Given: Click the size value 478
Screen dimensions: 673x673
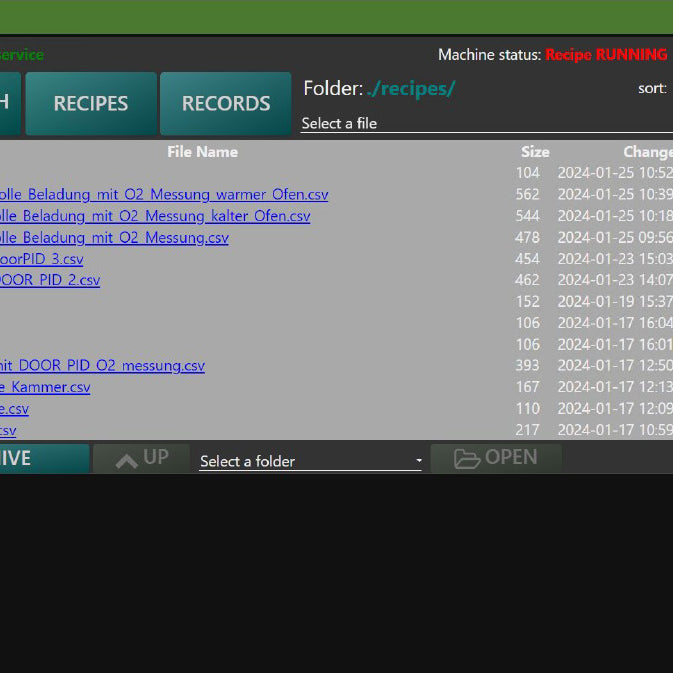Looking at the screenshot, I should point(527,237).
